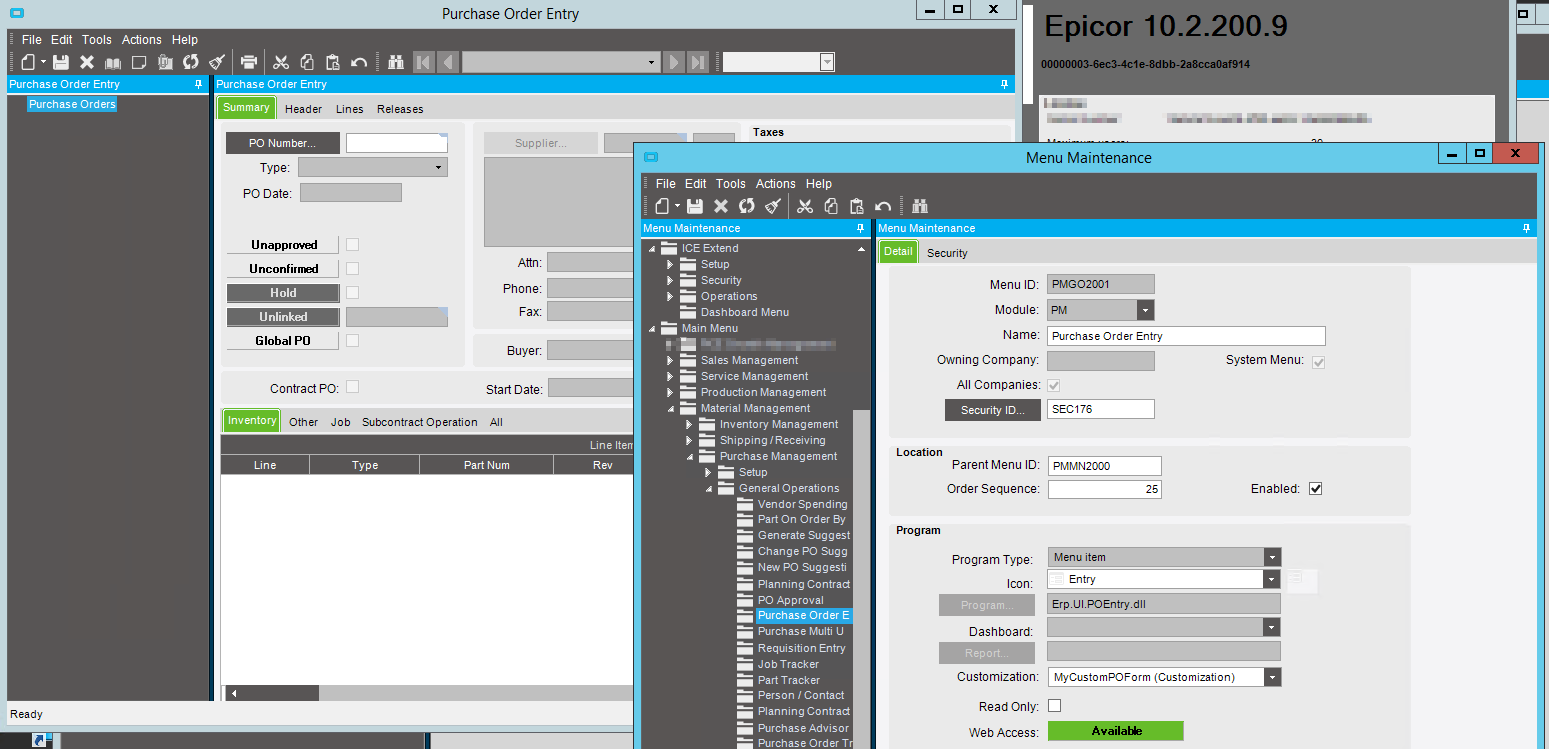Tick the Global PO checkbox
Viewport: 1549px width, 749px height.
point(352,341)
